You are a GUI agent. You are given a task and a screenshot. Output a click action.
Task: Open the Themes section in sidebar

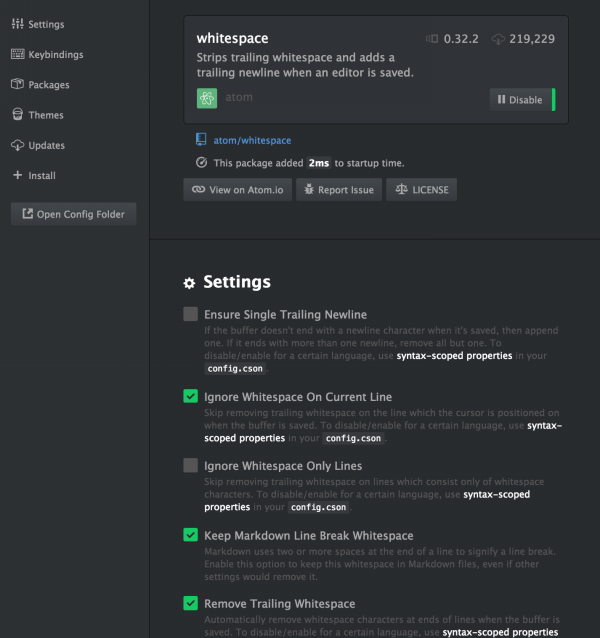coord(46,115)
